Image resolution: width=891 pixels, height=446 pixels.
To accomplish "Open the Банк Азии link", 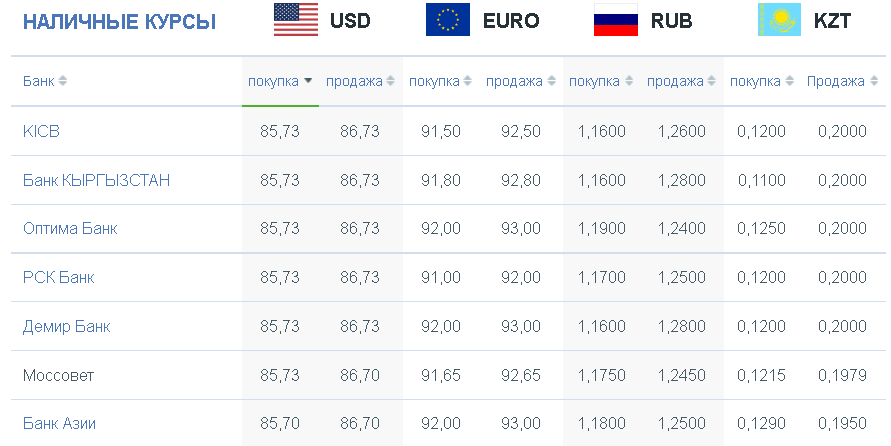I will pyautogui.click(x=59, y=423).
